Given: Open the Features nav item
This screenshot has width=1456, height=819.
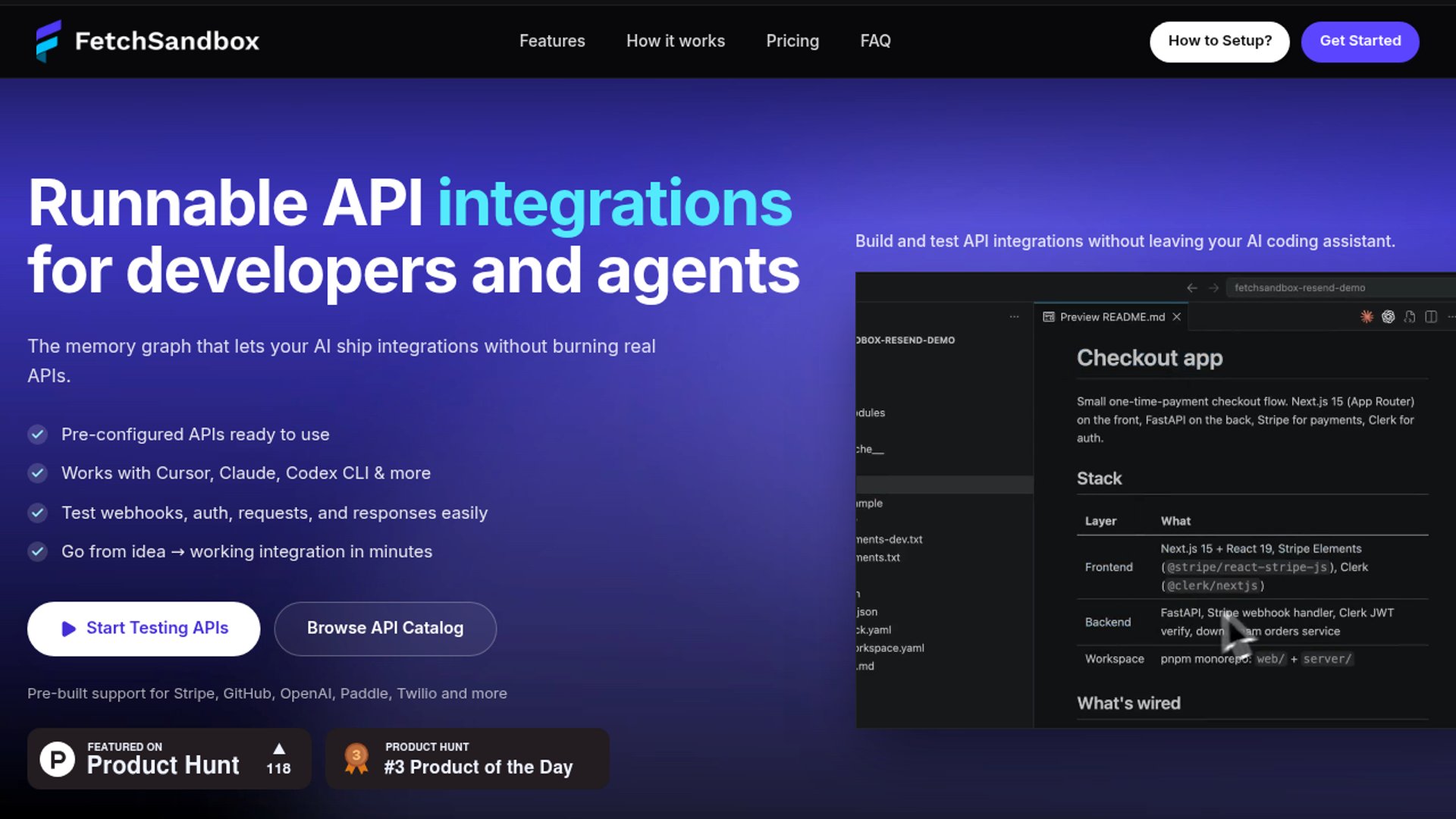Looking at the screenshot, I should coord(552,41).
